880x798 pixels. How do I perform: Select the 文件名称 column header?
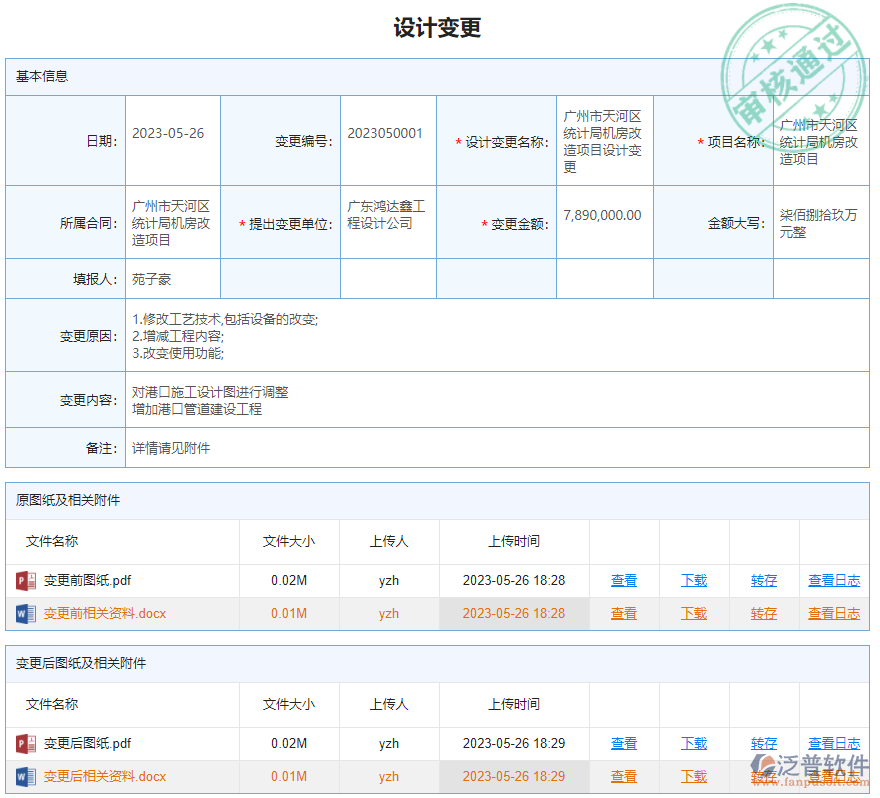coord(50,541)
